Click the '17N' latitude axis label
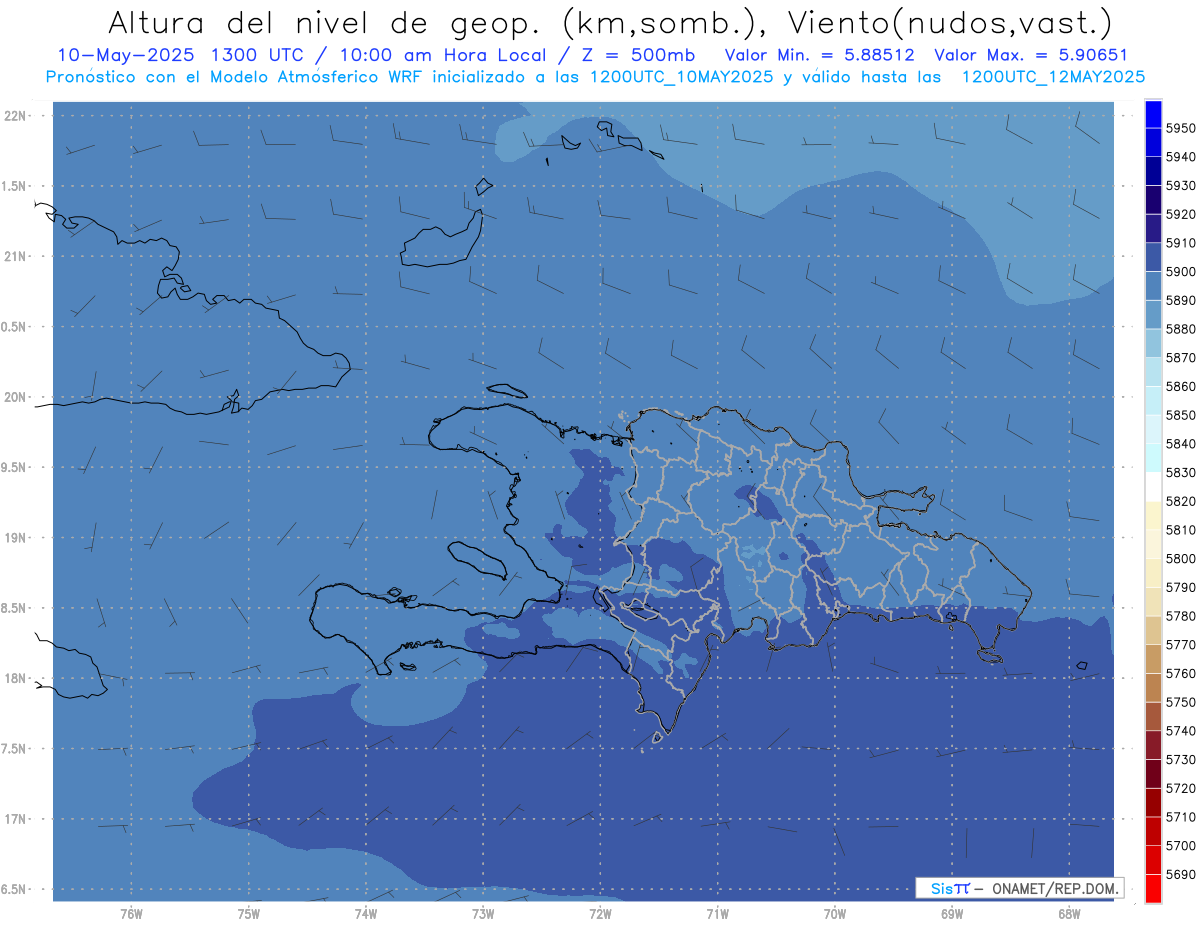Image resolution: width=1200 pixels, height=927 pixels. pyautogui.click(x=15, y=819)
